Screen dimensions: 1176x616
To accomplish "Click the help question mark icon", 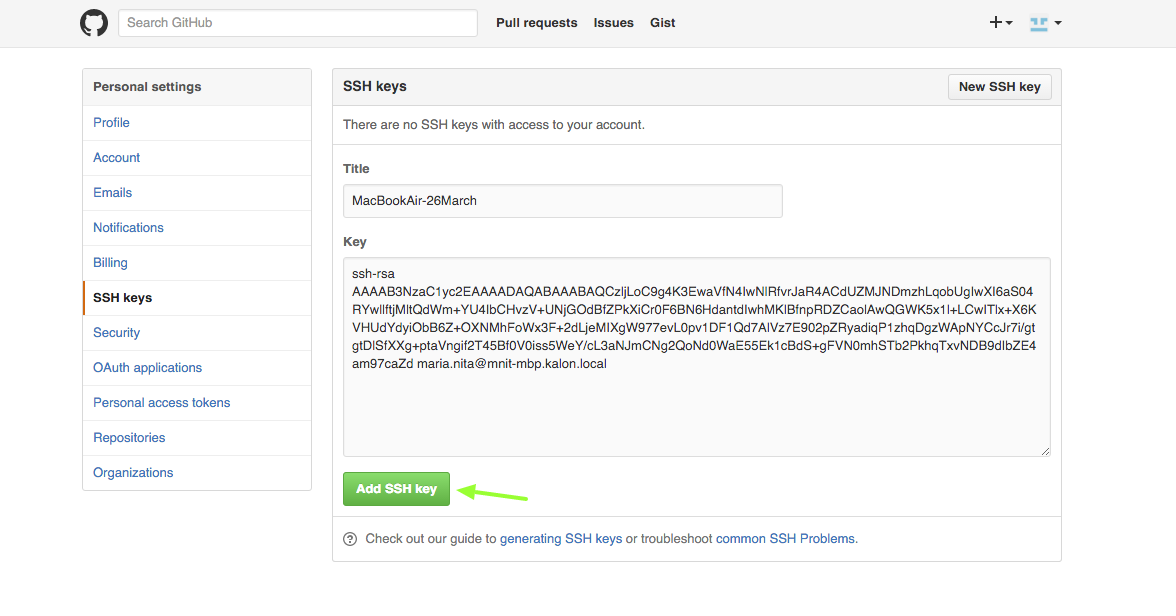I will click(350, 539).
